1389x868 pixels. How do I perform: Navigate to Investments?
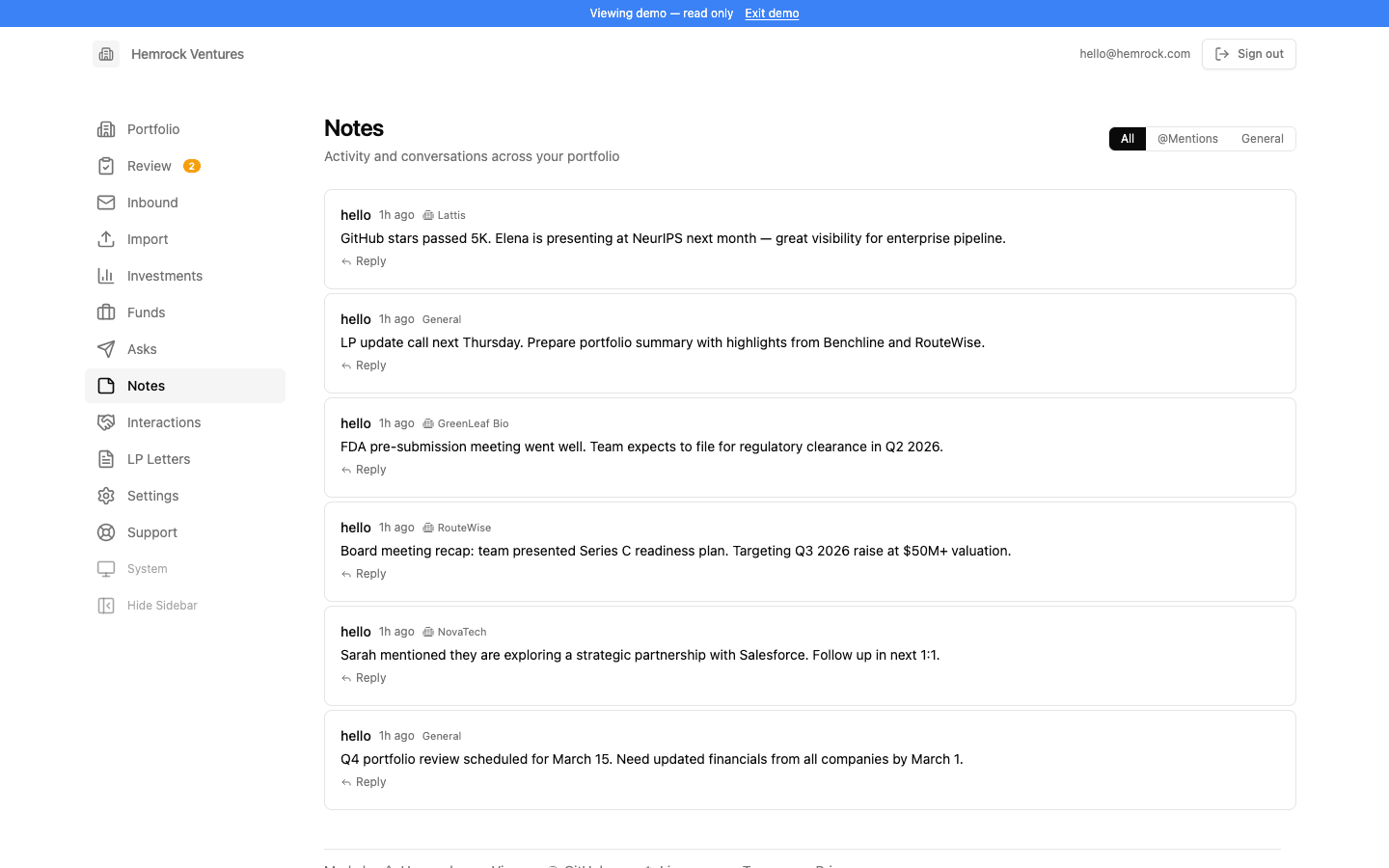click(x=185, y=276)
